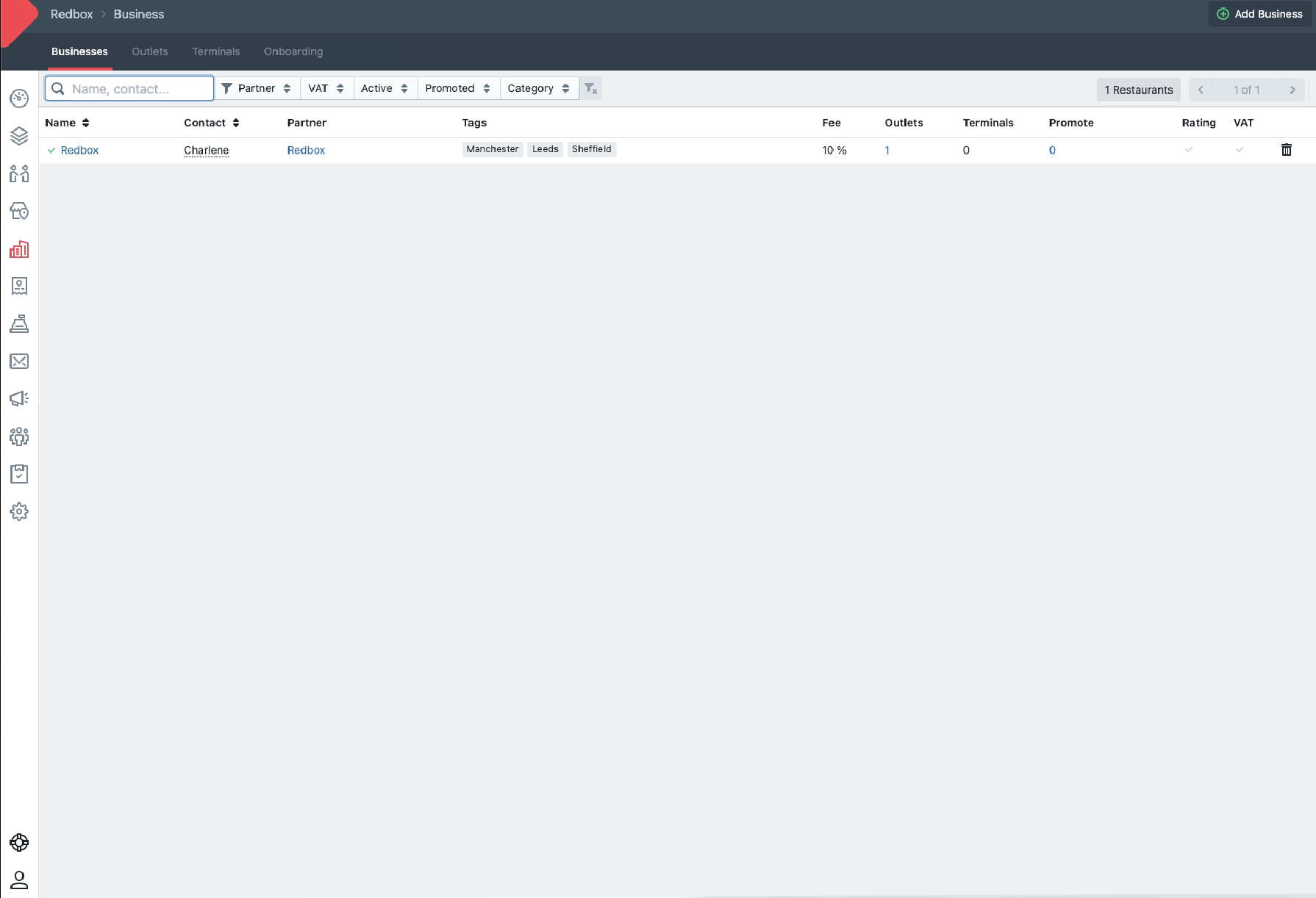Open the user profile icon
1316x898 pixels.
pos(19,880)
